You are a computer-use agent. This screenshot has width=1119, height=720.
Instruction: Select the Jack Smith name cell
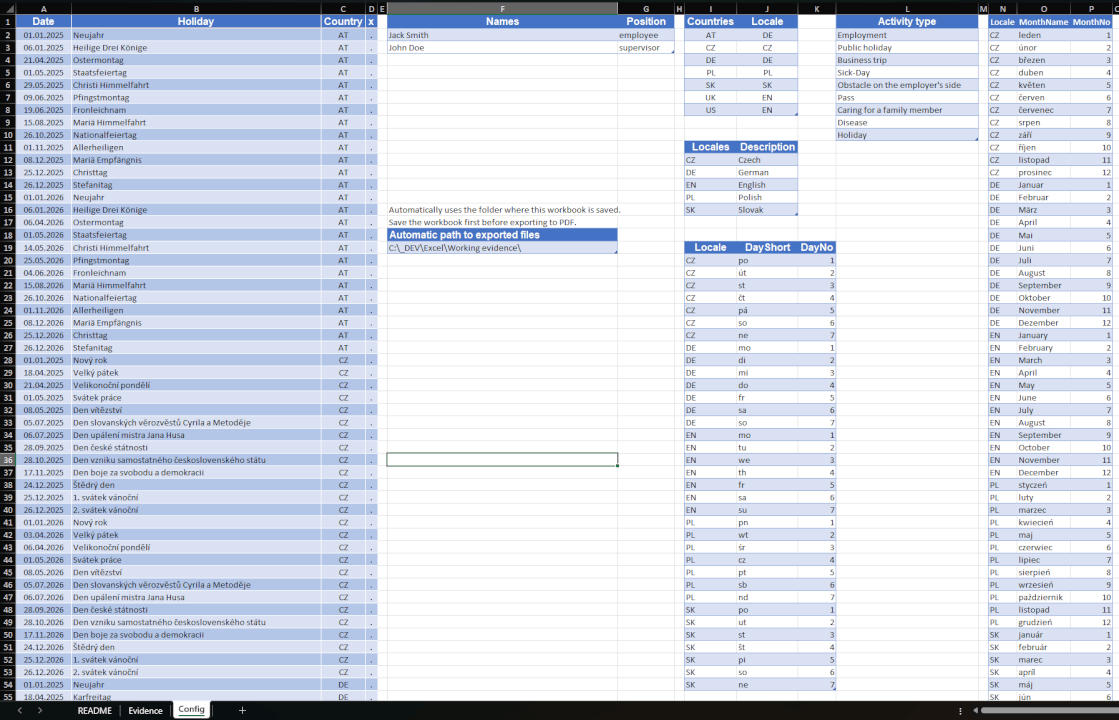point(502,35)
